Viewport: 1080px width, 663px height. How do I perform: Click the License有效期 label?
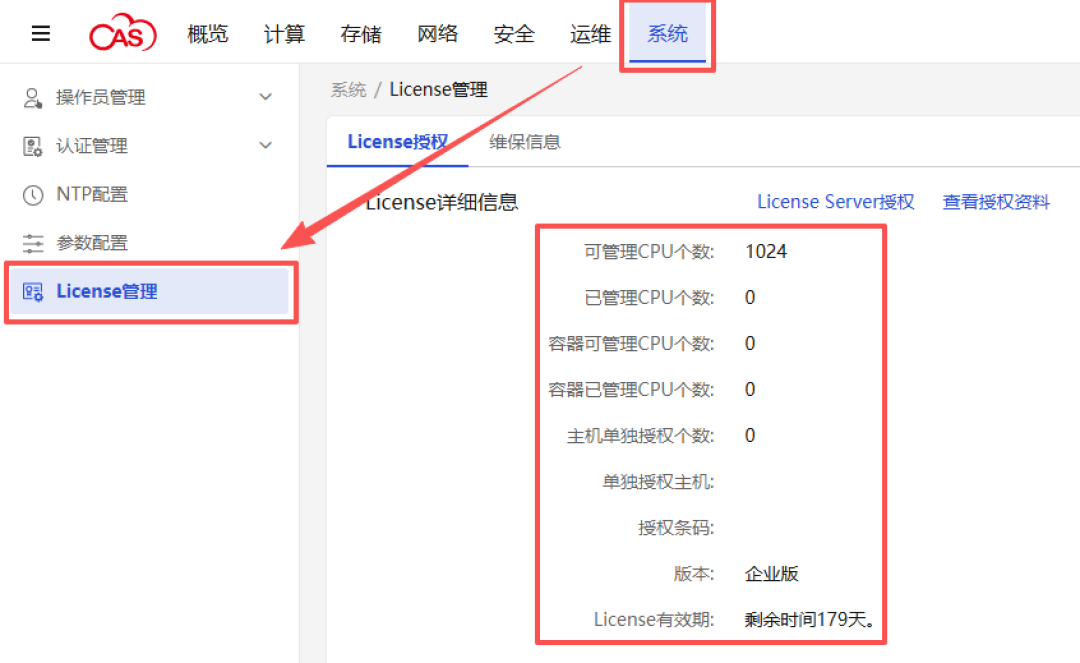(654, 620)
